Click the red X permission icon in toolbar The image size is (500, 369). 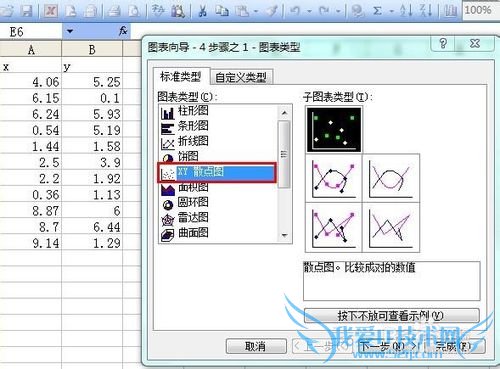[51, 11]
